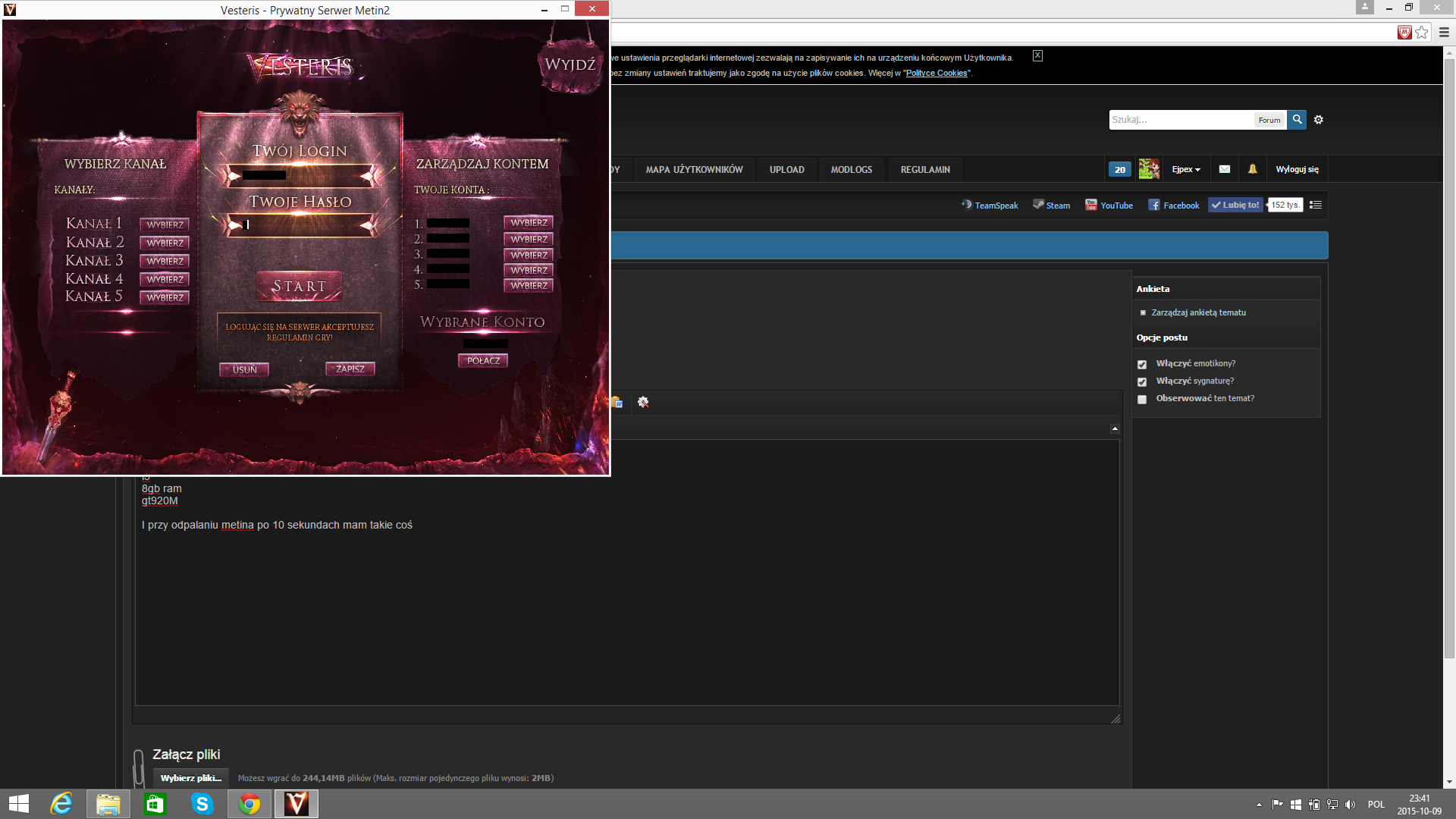Click the Lubię to! like button

[x=1235, y=205]
